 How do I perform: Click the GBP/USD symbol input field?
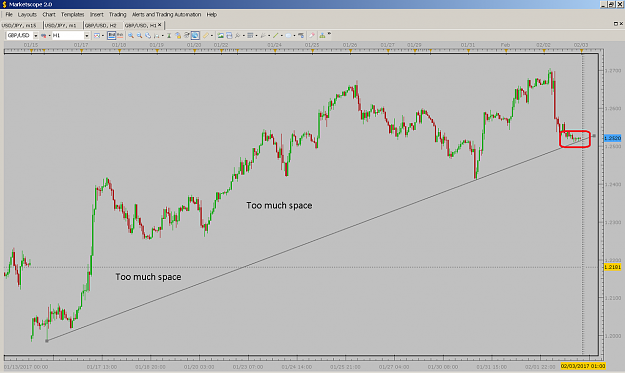pos(20,35)
